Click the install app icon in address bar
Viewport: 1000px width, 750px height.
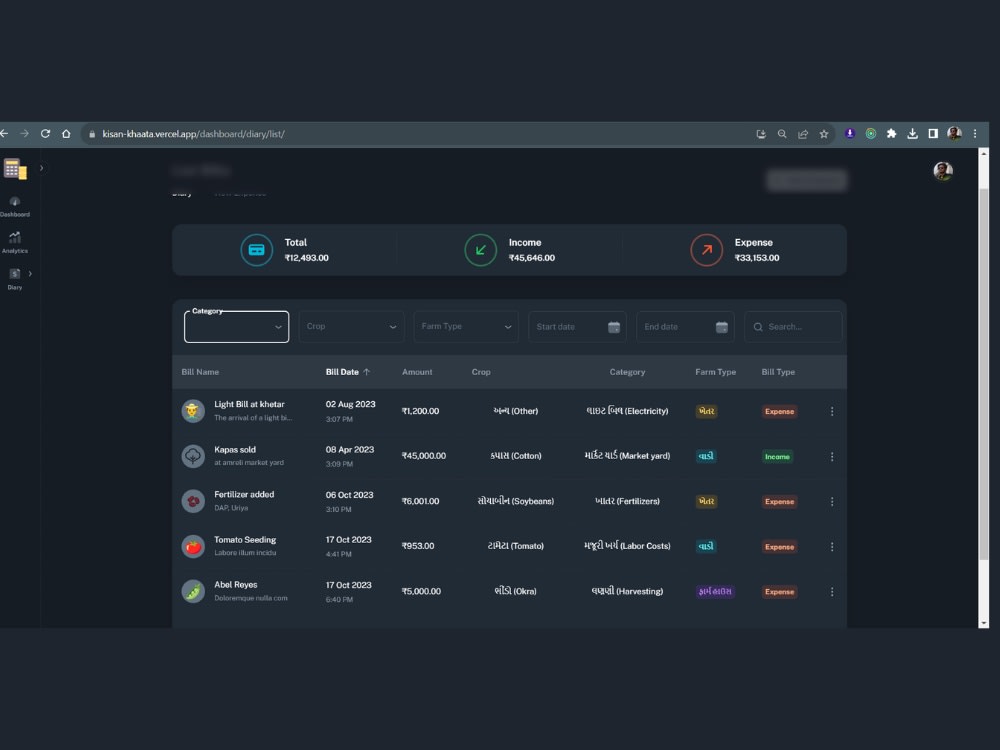click(761, 134)
